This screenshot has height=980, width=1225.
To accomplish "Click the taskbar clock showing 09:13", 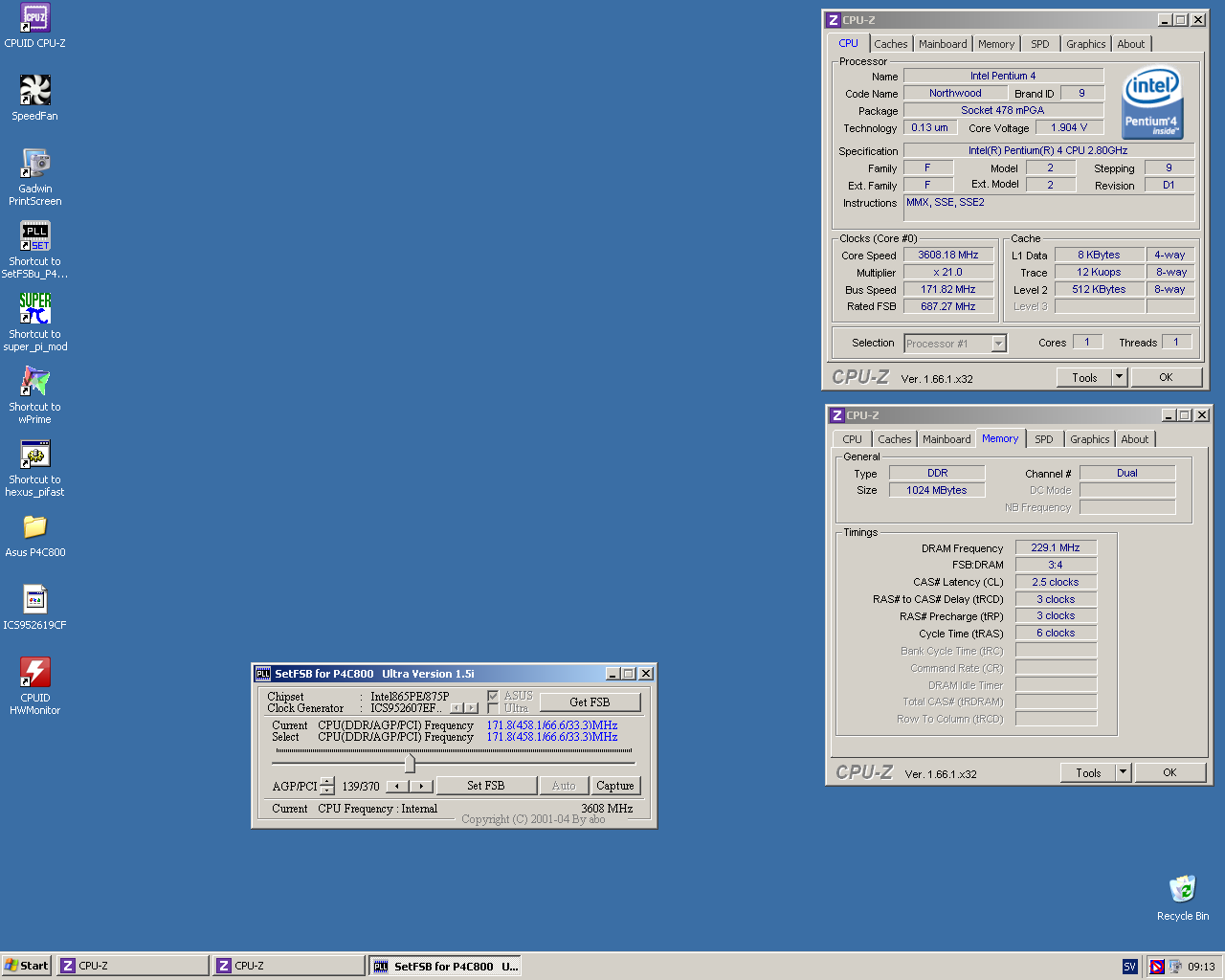I will (x=1201, y=967).
